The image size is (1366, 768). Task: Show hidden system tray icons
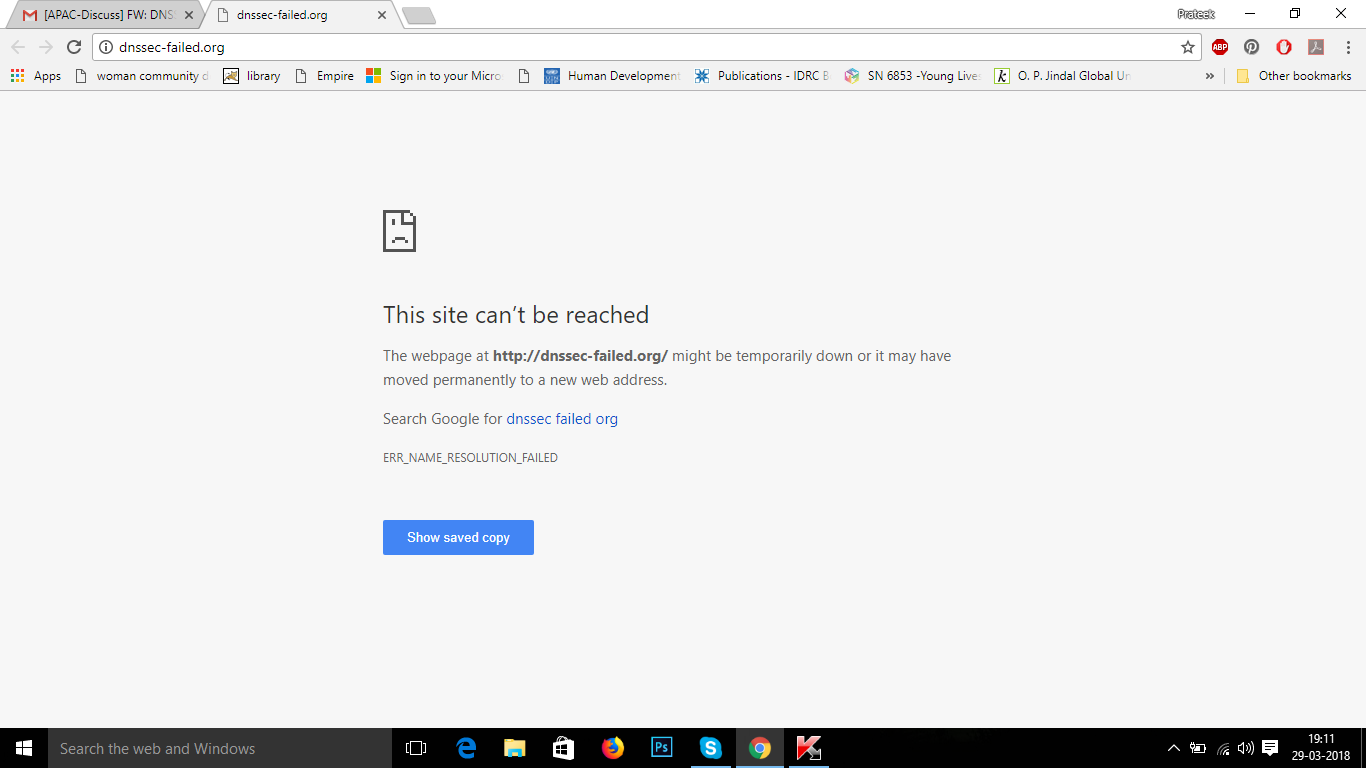point(1174,748)
